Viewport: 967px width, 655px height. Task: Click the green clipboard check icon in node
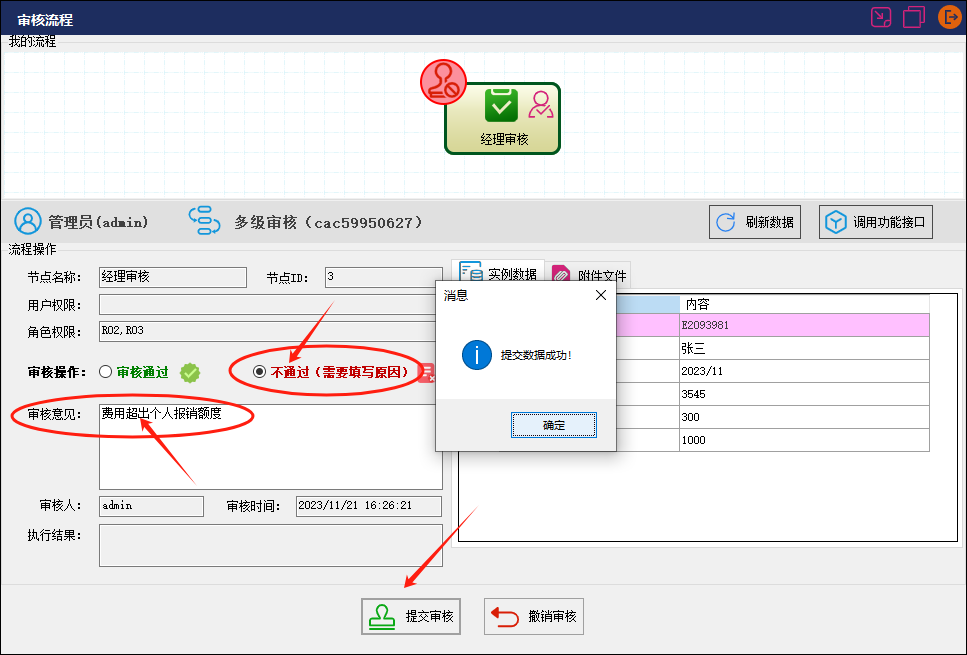tap(501, 105)
